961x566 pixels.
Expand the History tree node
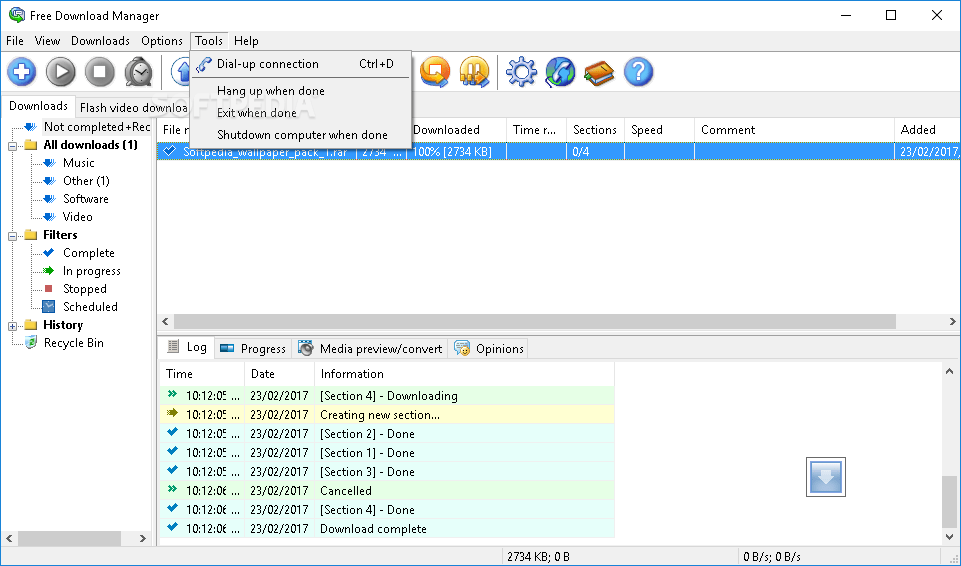[12, 326]
